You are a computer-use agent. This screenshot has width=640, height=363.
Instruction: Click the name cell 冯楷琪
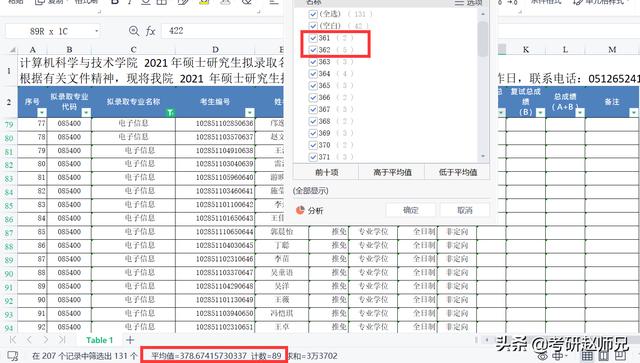coord(282,313)
